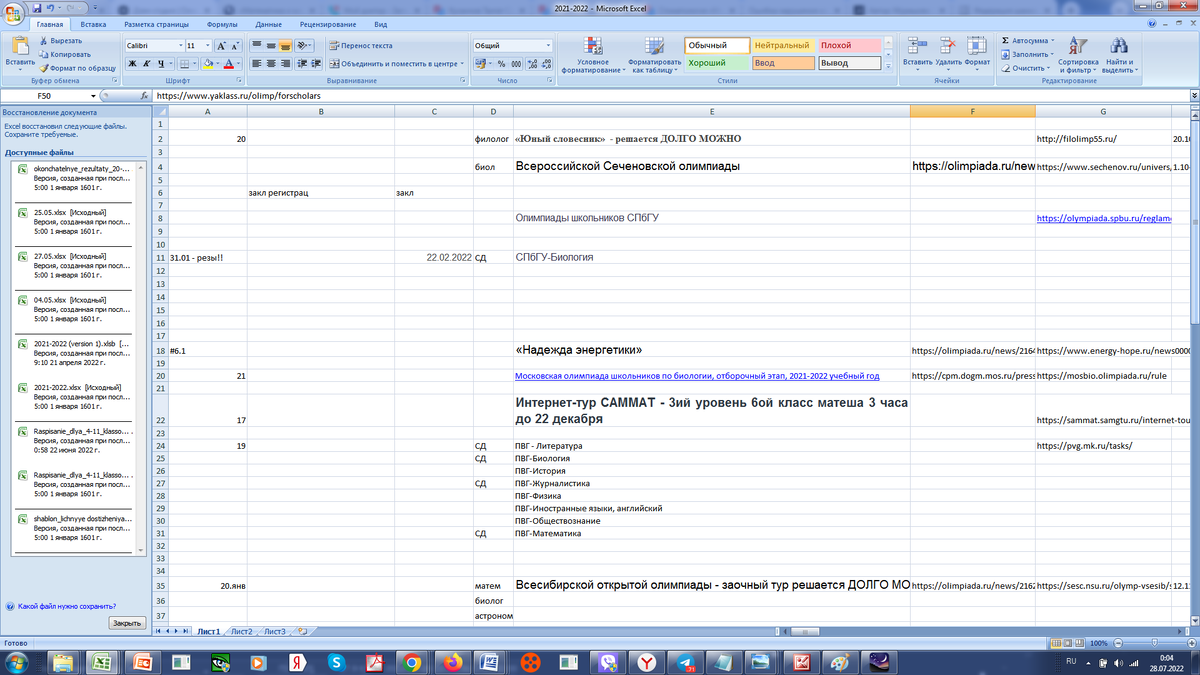
Task: Toggle align text right
Action: 284,63
